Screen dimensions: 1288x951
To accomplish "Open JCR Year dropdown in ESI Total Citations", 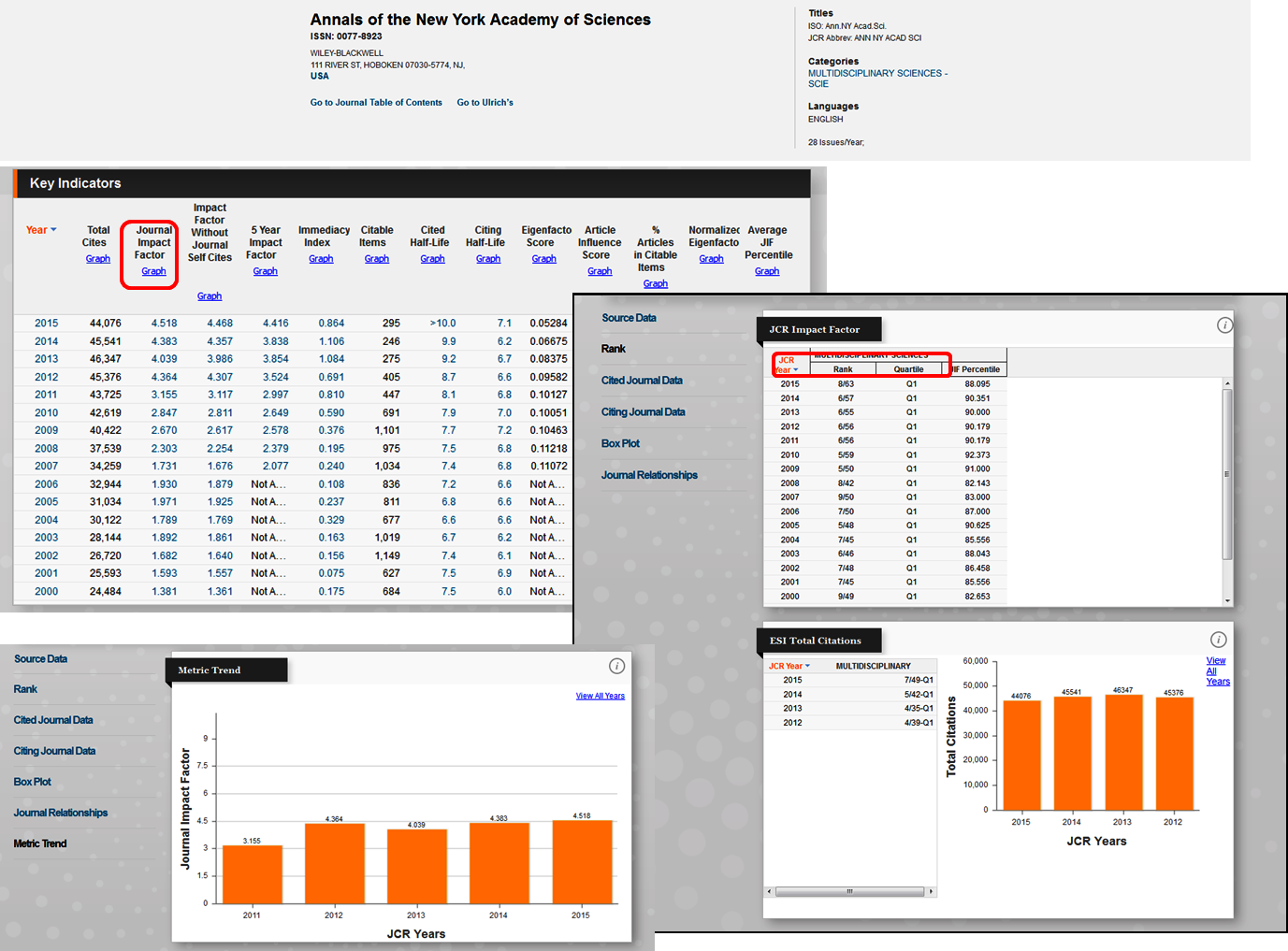I will [x=807, y=667].
